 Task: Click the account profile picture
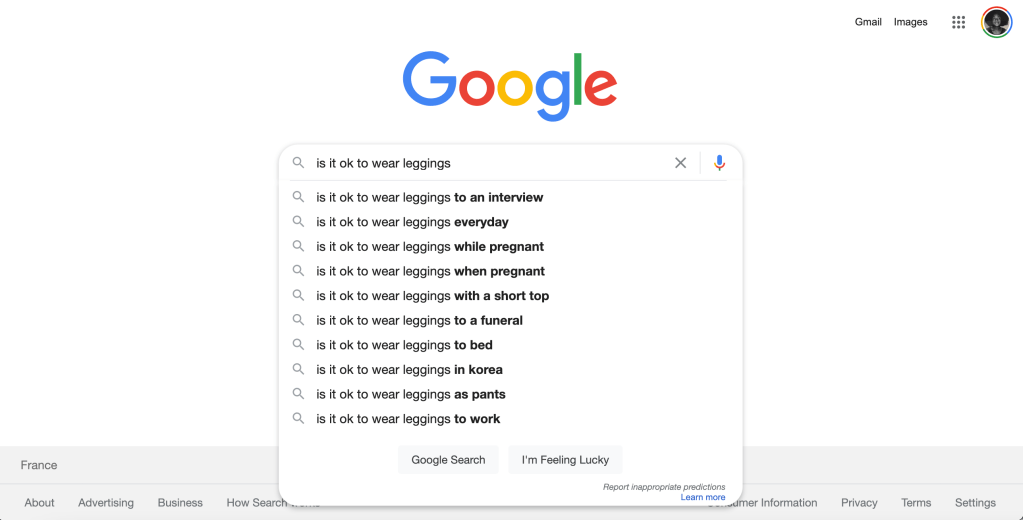(x=996, y=22)
